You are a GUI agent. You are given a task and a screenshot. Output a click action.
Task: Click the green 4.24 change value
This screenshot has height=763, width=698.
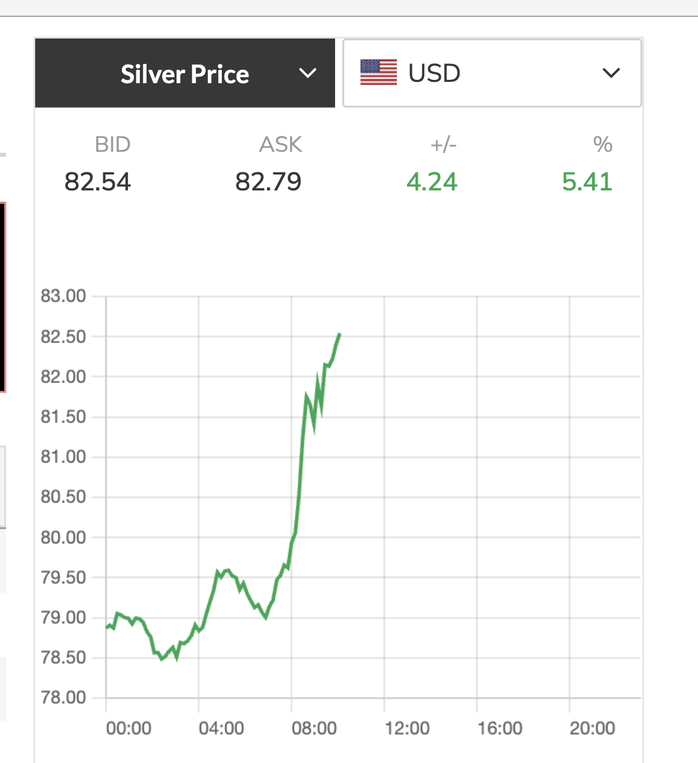(x=431, y=182)
